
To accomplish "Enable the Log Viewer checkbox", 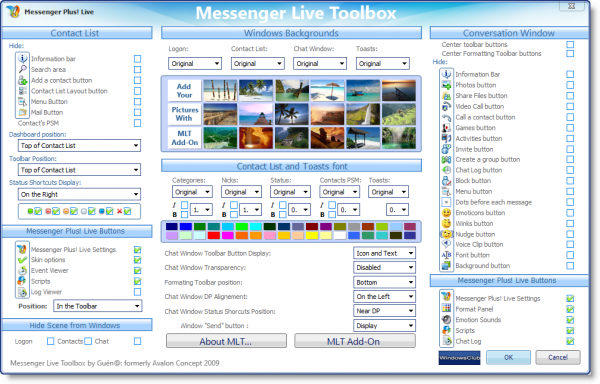I will click(x=137, y=292).
